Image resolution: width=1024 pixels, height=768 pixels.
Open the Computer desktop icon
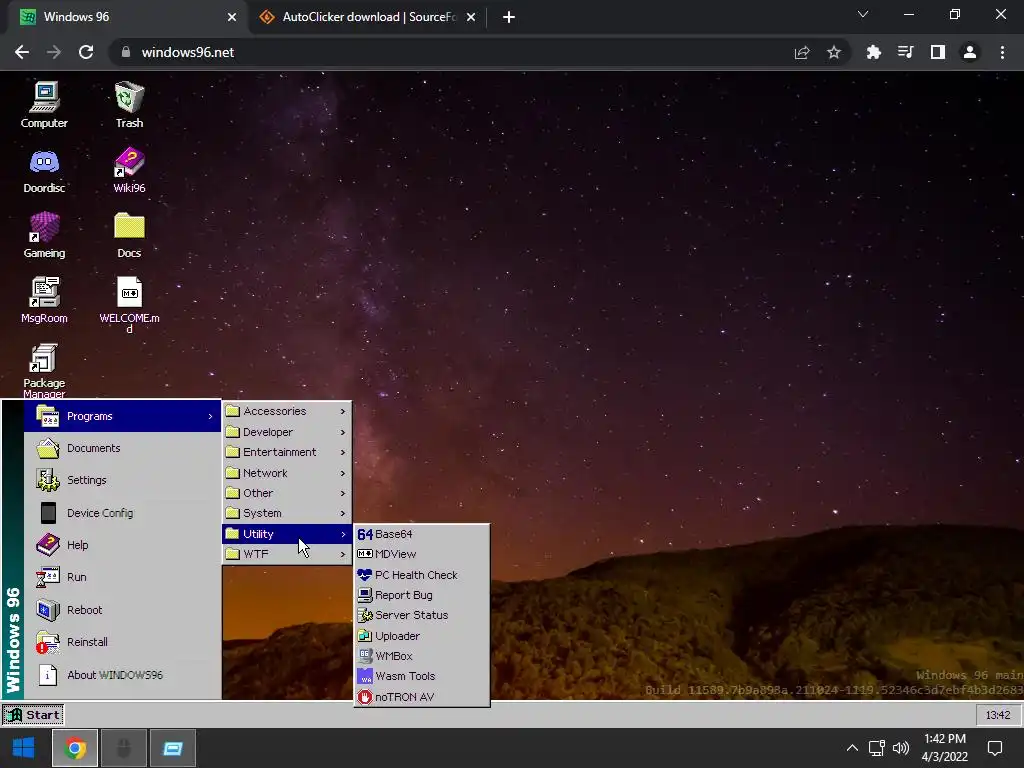point(44,104)
